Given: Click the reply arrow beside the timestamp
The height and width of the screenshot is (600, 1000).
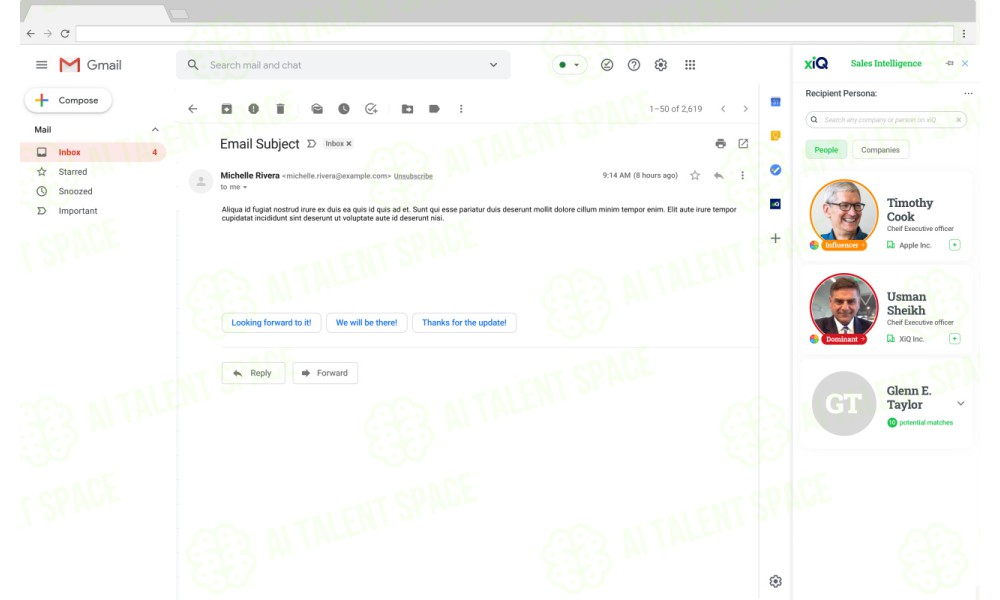Looking at the screenshot, I should coord(719,175).
